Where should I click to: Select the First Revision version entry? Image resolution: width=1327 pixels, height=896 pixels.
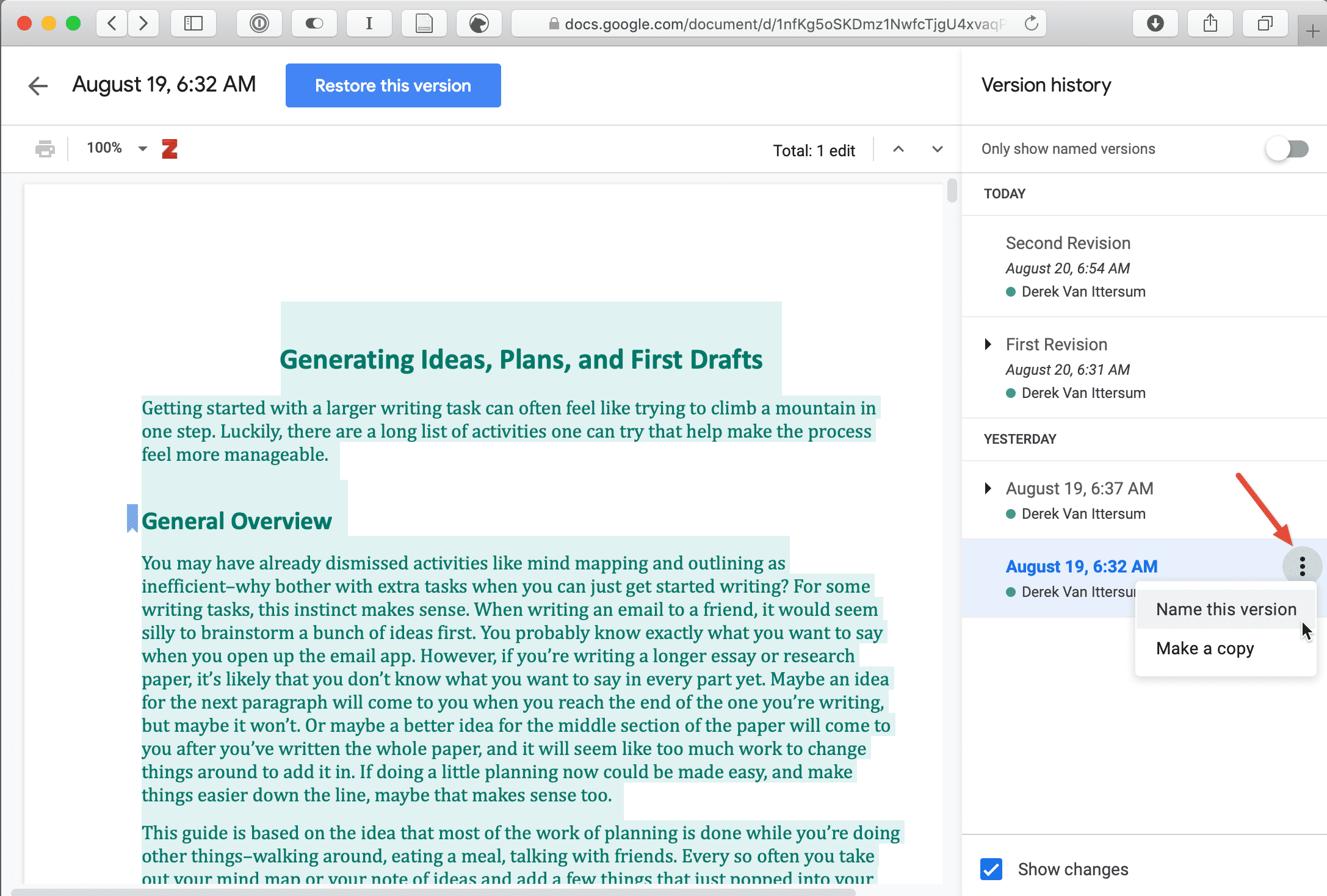(x=1144, y=367)
